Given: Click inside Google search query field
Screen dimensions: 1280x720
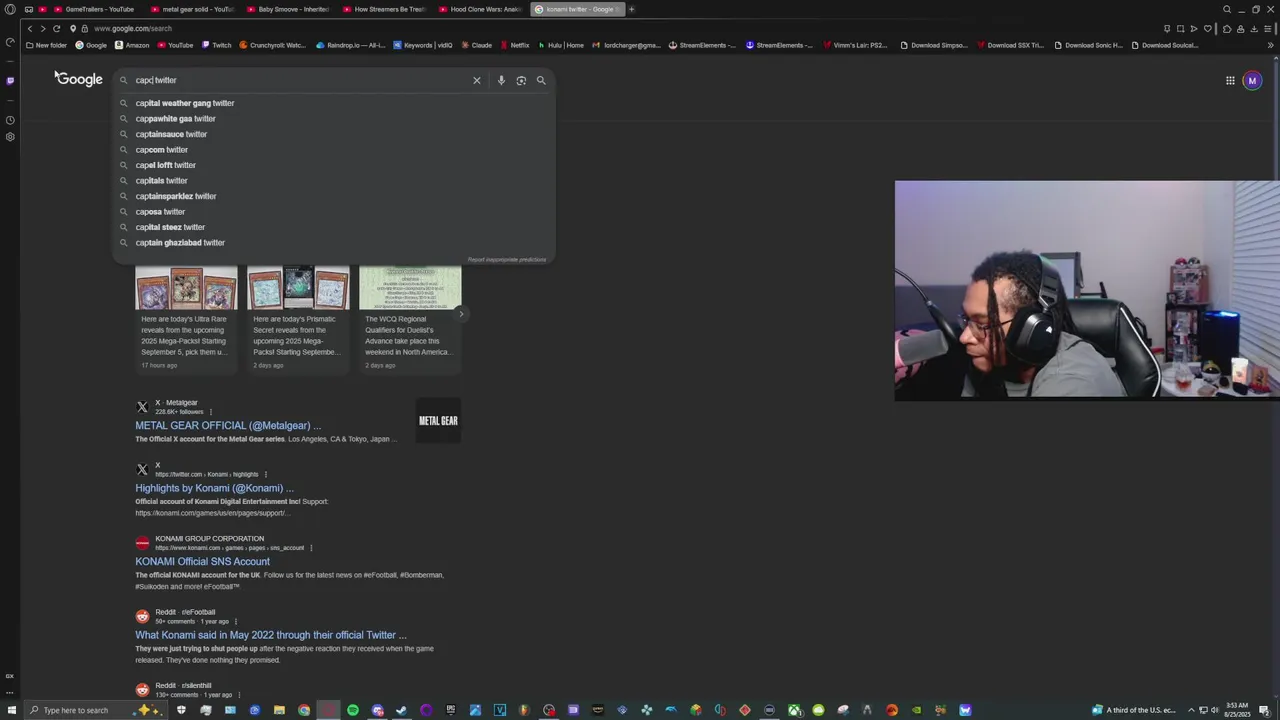Looking at the screenshot, I should click(x=300, y=80).
